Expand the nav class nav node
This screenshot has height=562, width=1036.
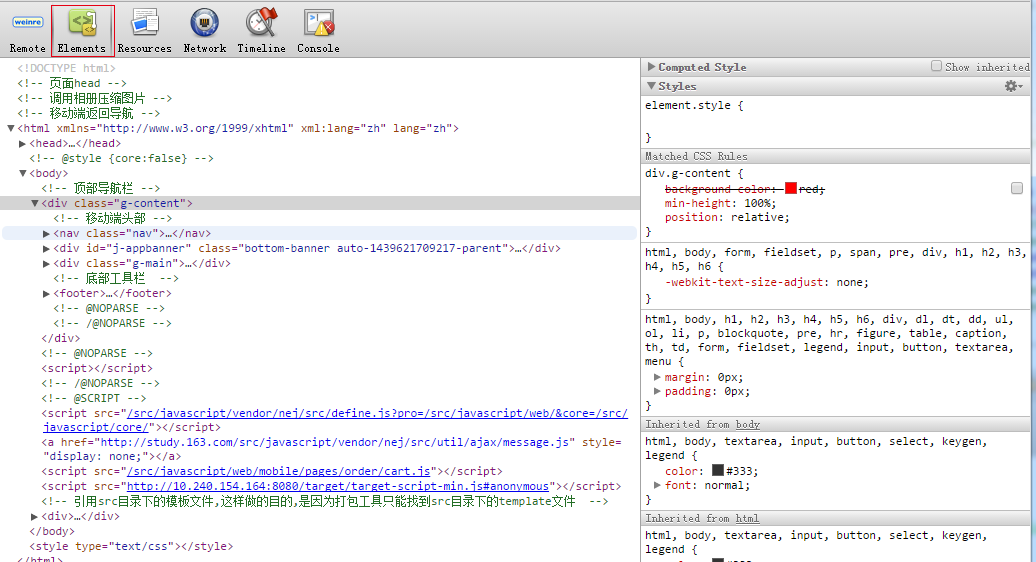pyautogui.click(x=46, y=233)
